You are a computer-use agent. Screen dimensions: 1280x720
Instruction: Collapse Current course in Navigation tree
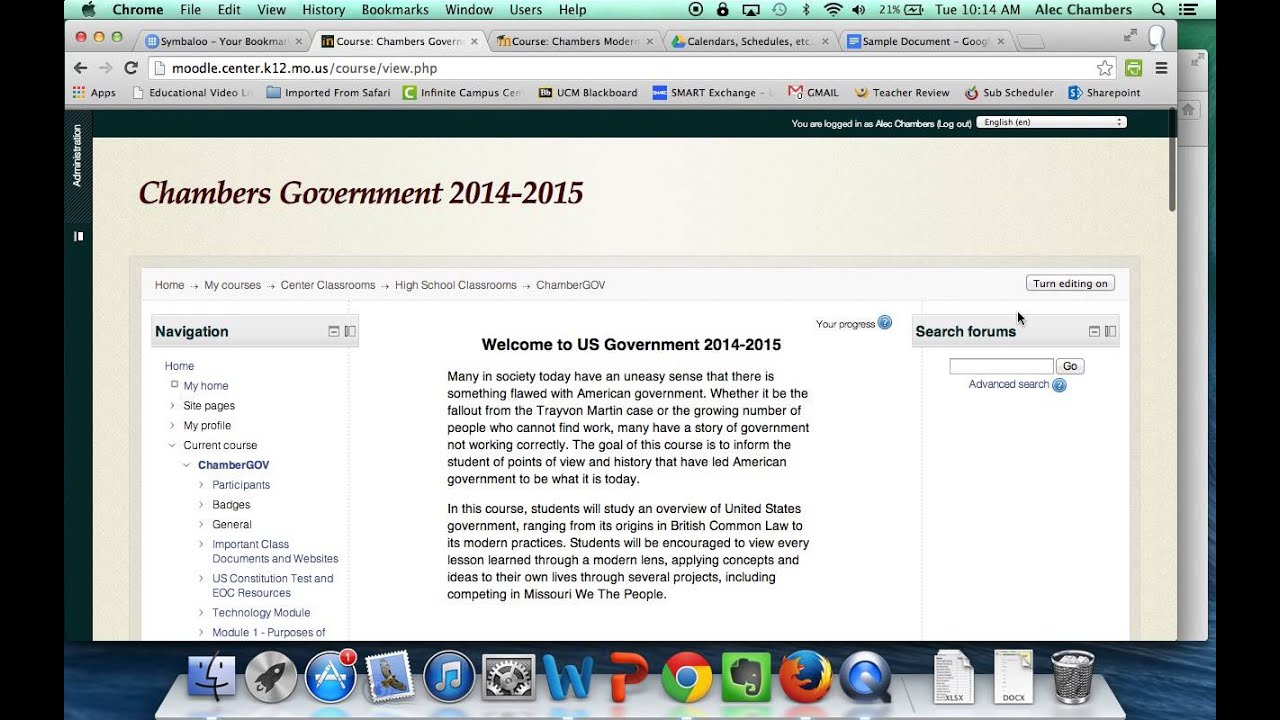pyautogui.click(x=172, y=445)
